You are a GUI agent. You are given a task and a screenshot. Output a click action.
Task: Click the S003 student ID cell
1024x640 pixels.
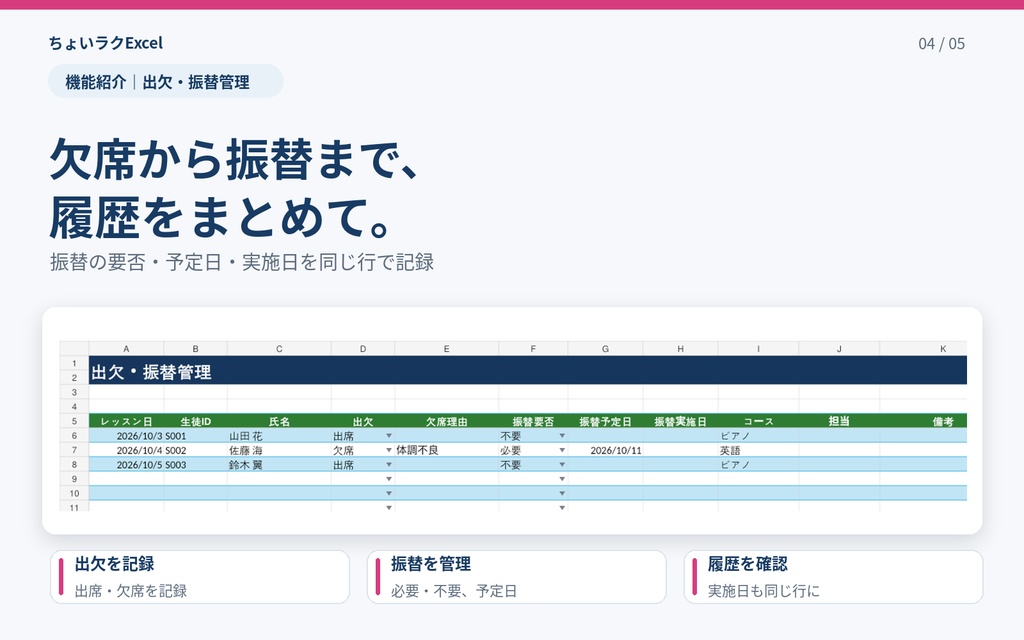coord(195,464)
